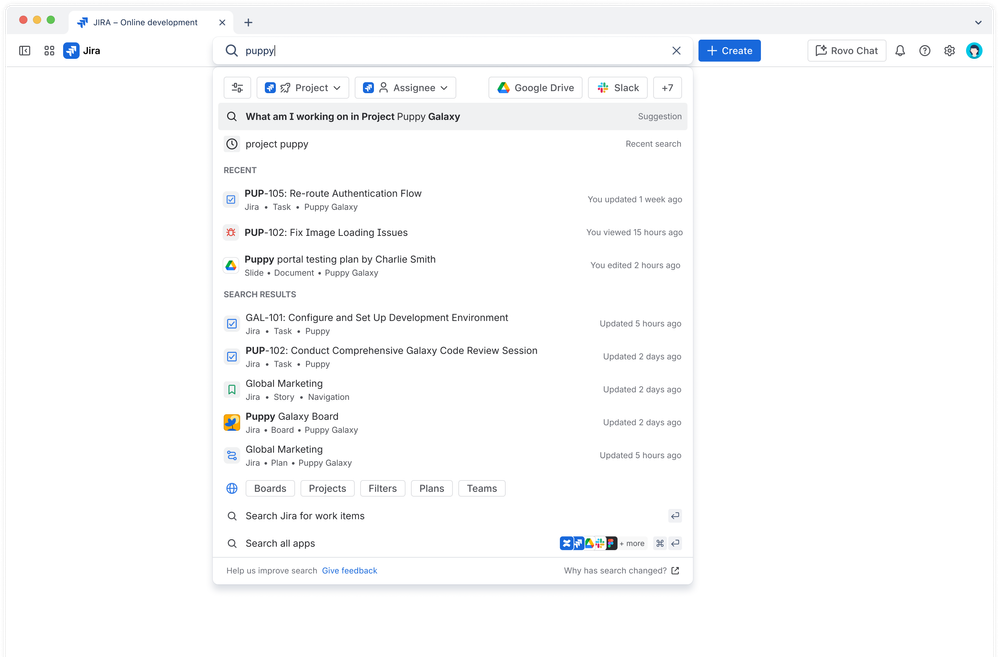The width and height of the screenshot is (999, 657).
Task: Click the magnifier icon in search bar
Action: click(232, 51)
